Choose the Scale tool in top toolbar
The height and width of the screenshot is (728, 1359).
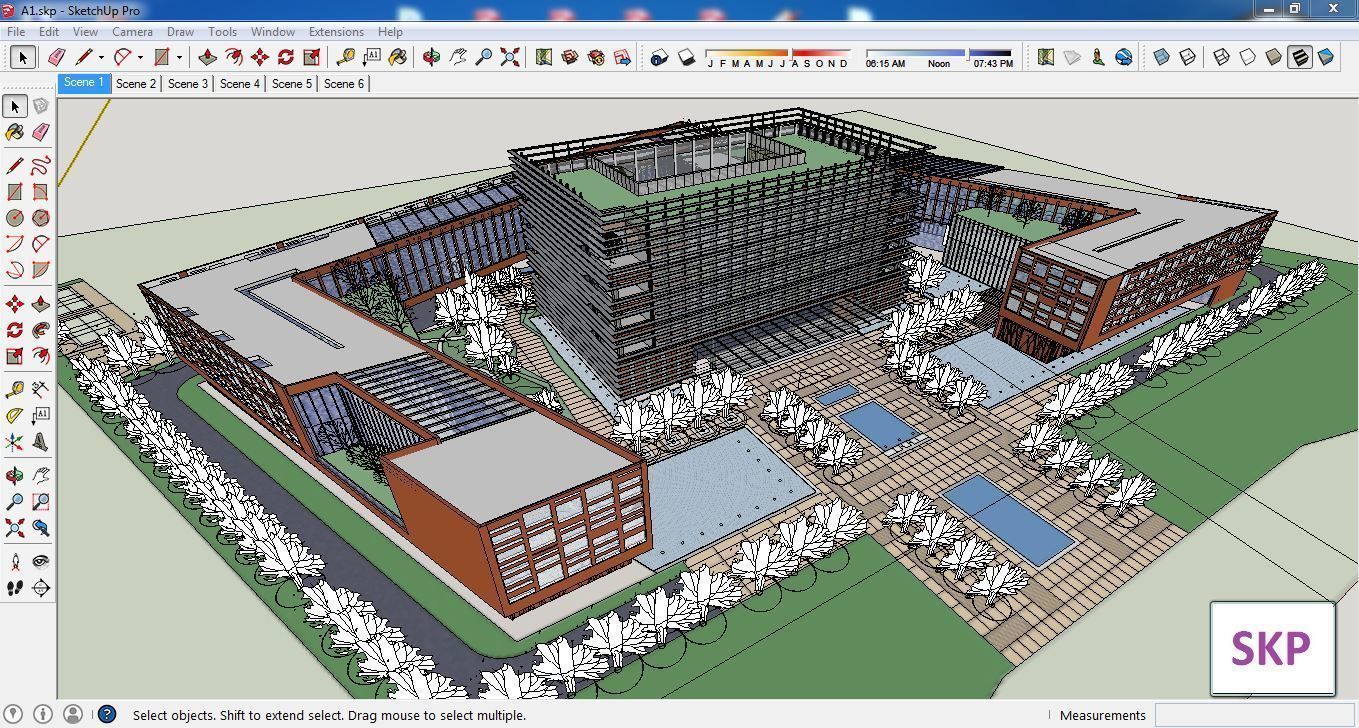pos(311,57)
